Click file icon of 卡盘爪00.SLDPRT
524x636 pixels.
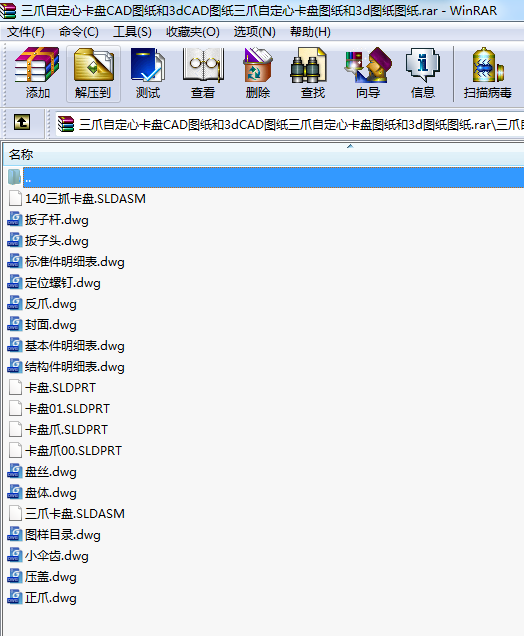[15, 451]
